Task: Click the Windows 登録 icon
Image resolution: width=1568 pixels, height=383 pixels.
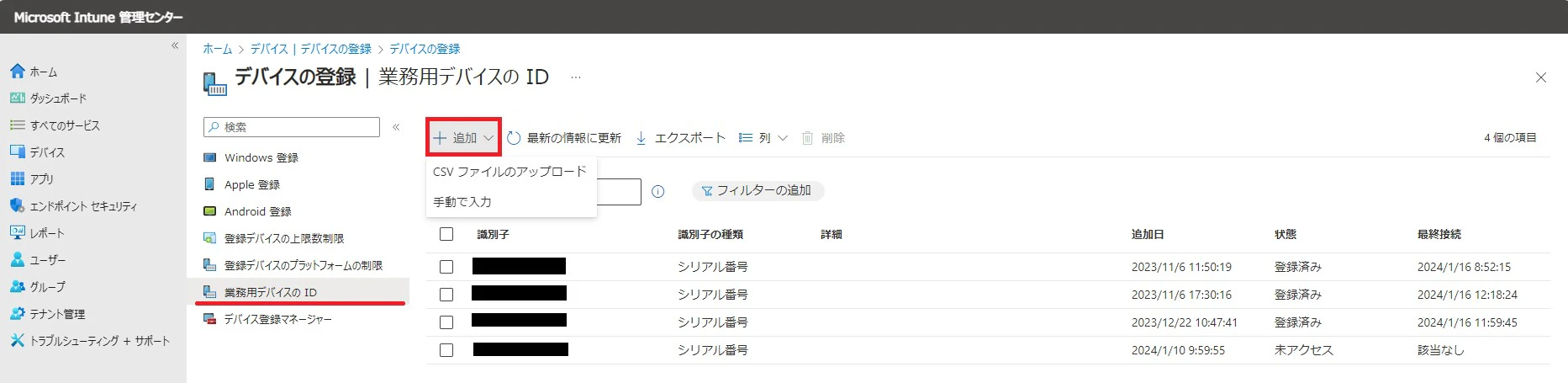Action: point(209,157)
